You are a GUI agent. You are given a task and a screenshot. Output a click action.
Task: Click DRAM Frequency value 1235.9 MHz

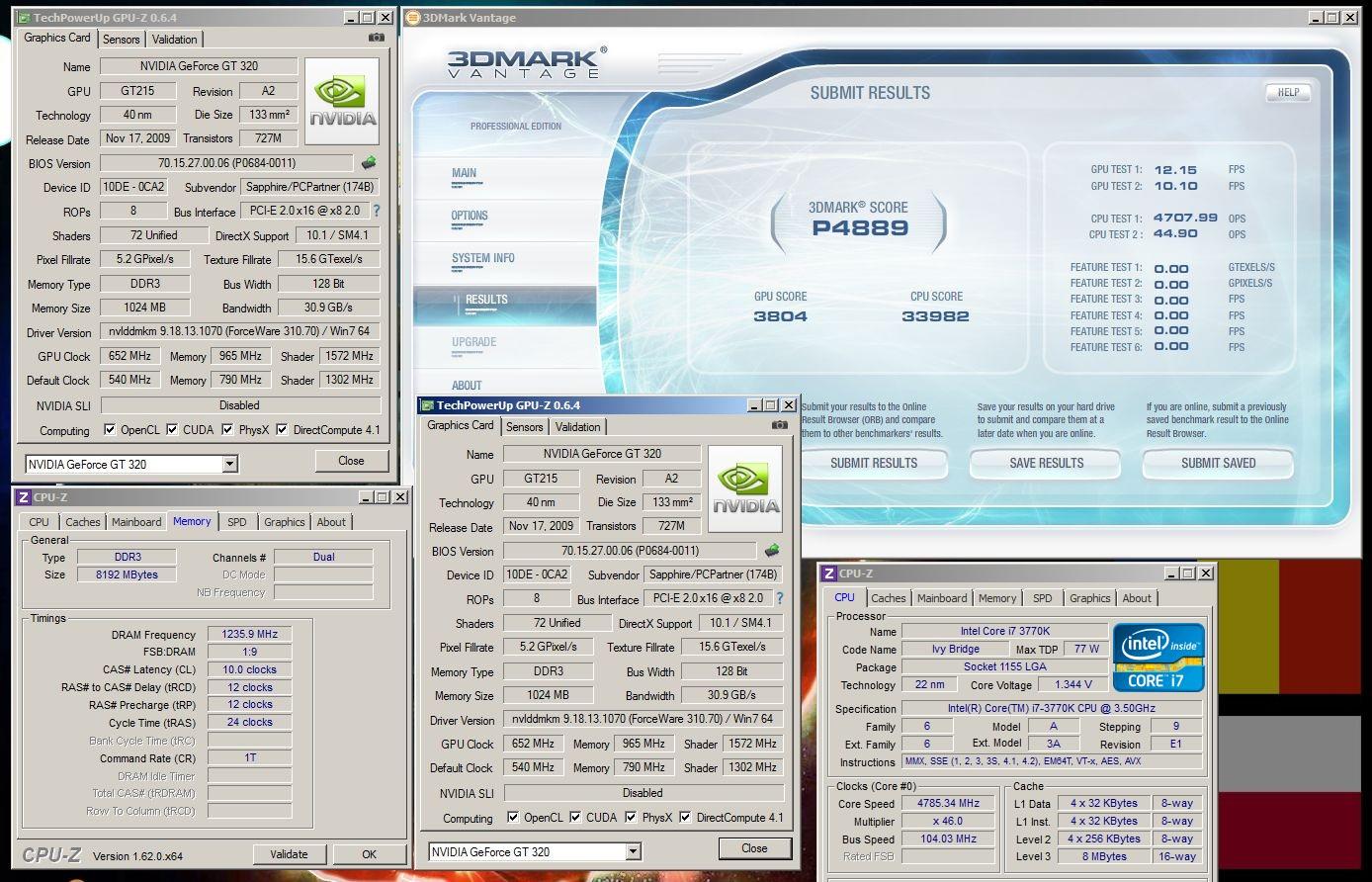[250, 635]
